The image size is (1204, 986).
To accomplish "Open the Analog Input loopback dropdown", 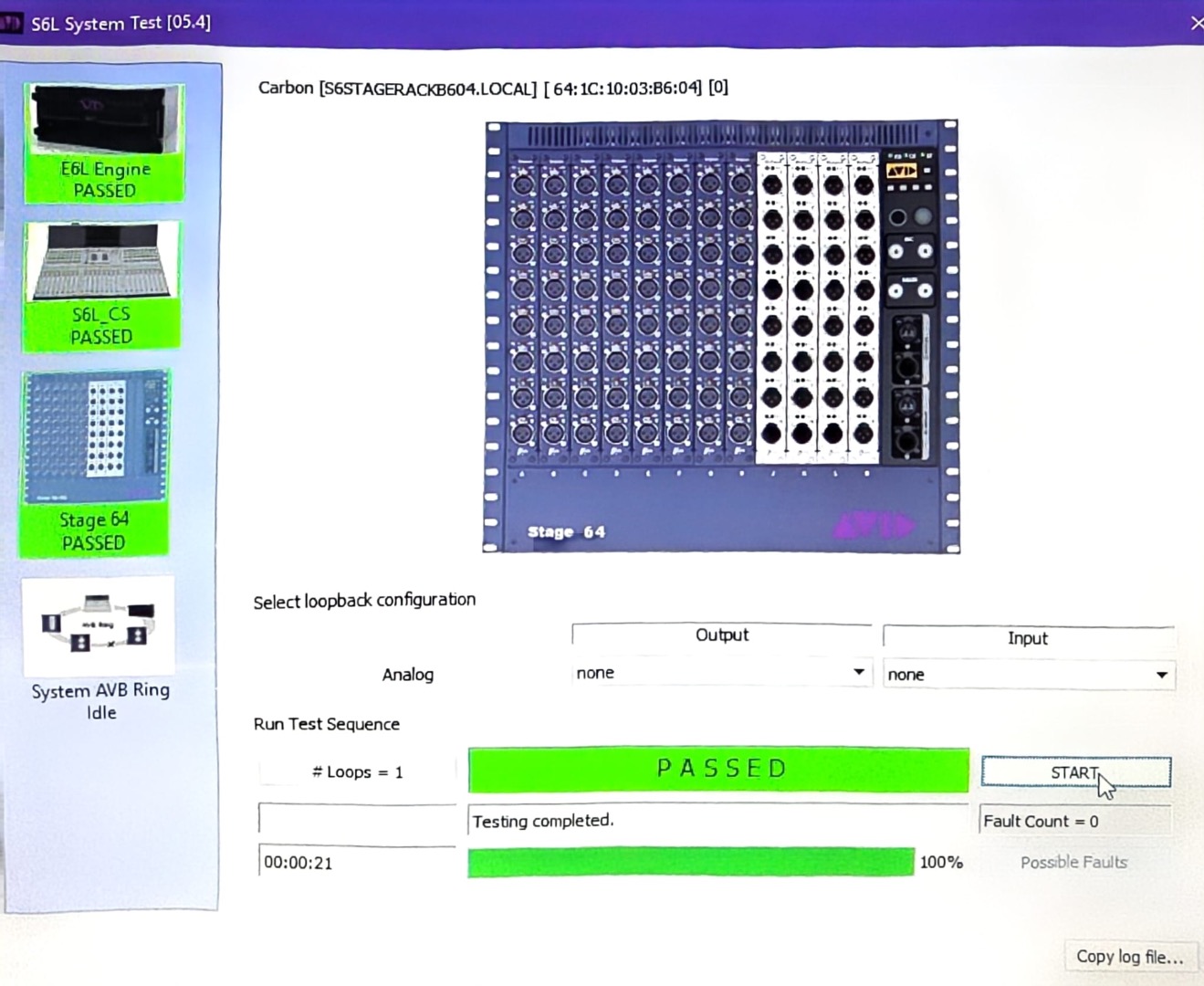I will tap(1029, 675).
